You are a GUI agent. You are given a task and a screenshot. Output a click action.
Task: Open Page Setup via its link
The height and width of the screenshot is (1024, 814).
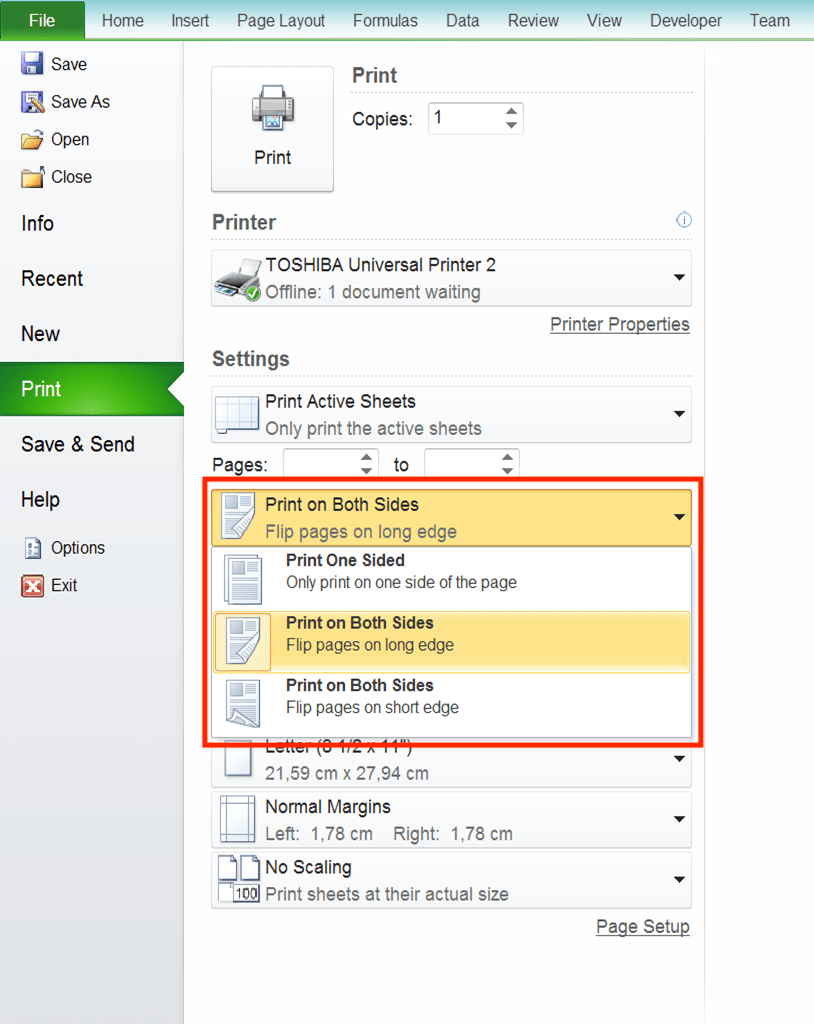(643, 927)
